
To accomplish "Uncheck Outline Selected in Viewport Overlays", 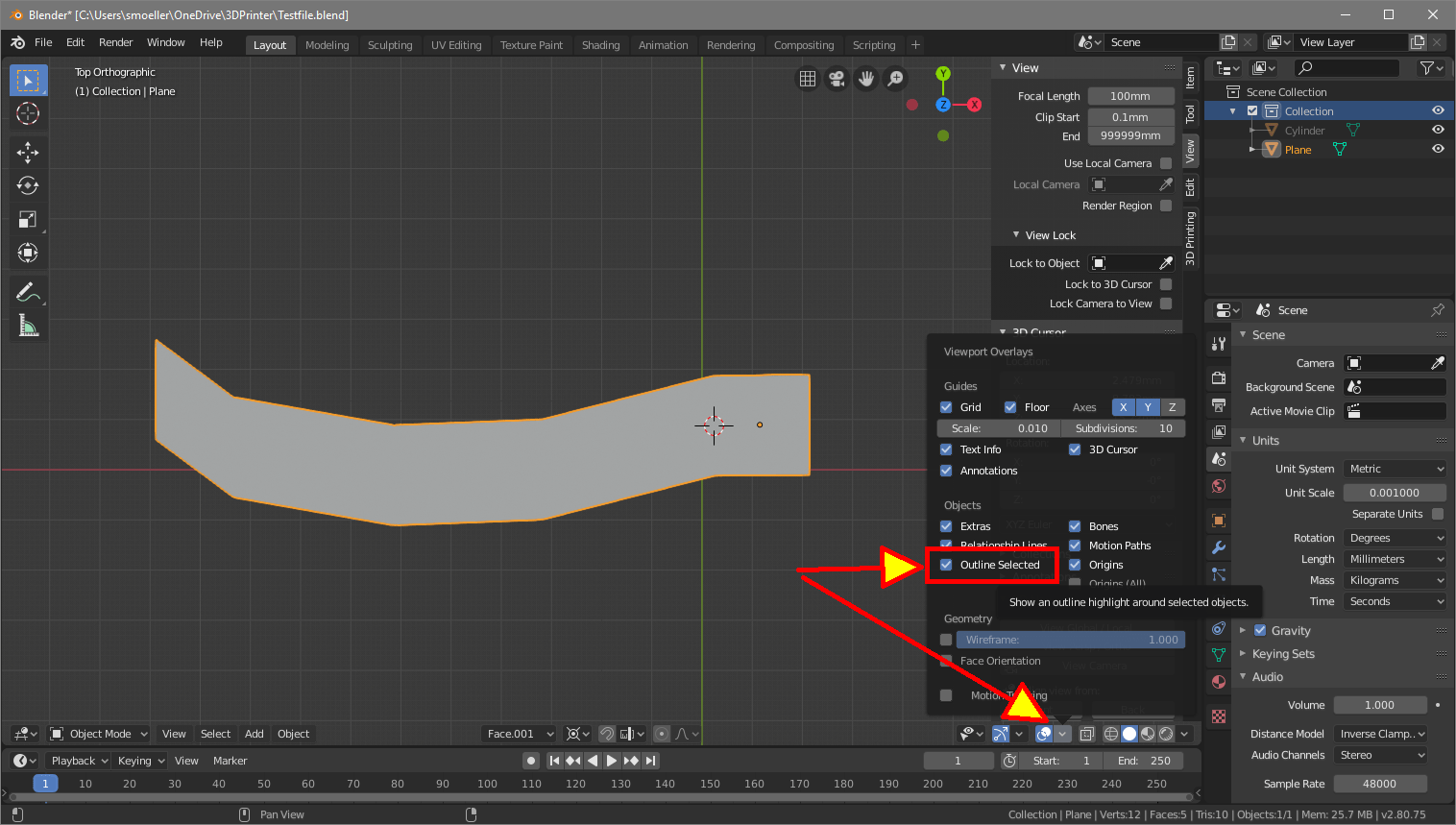I will coord(947,565).
